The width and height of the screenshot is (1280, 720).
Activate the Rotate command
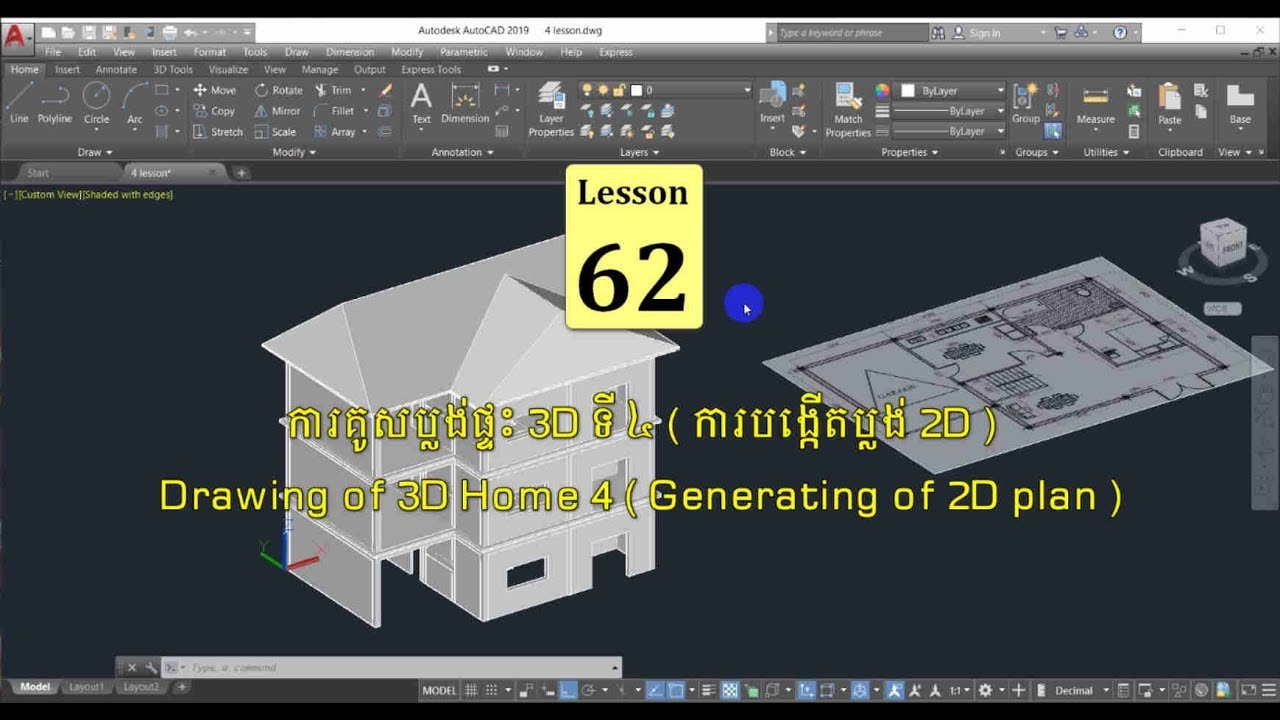(x=278, y=90)
